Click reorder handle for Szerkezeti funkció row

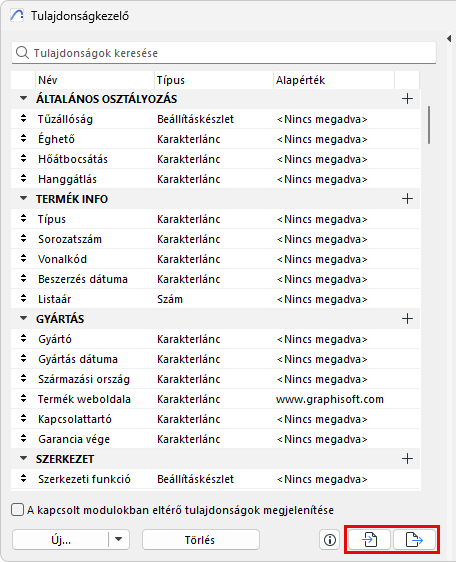(x=23, y=479)
